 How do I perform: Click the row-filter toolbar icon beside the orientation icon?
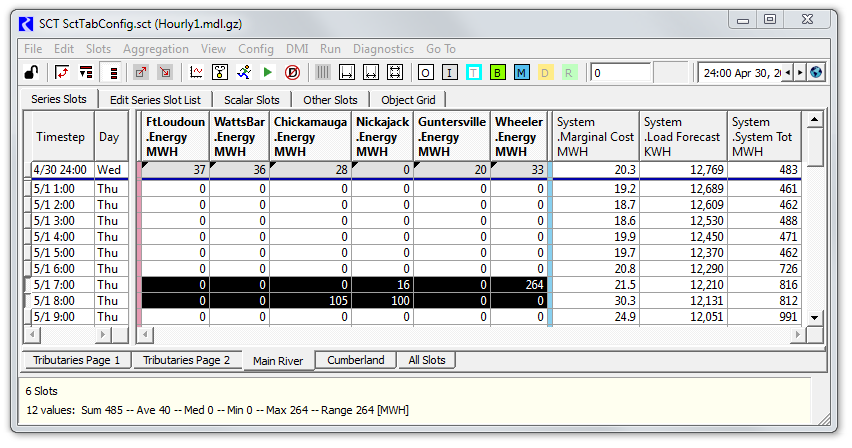[x=86, y=72]
